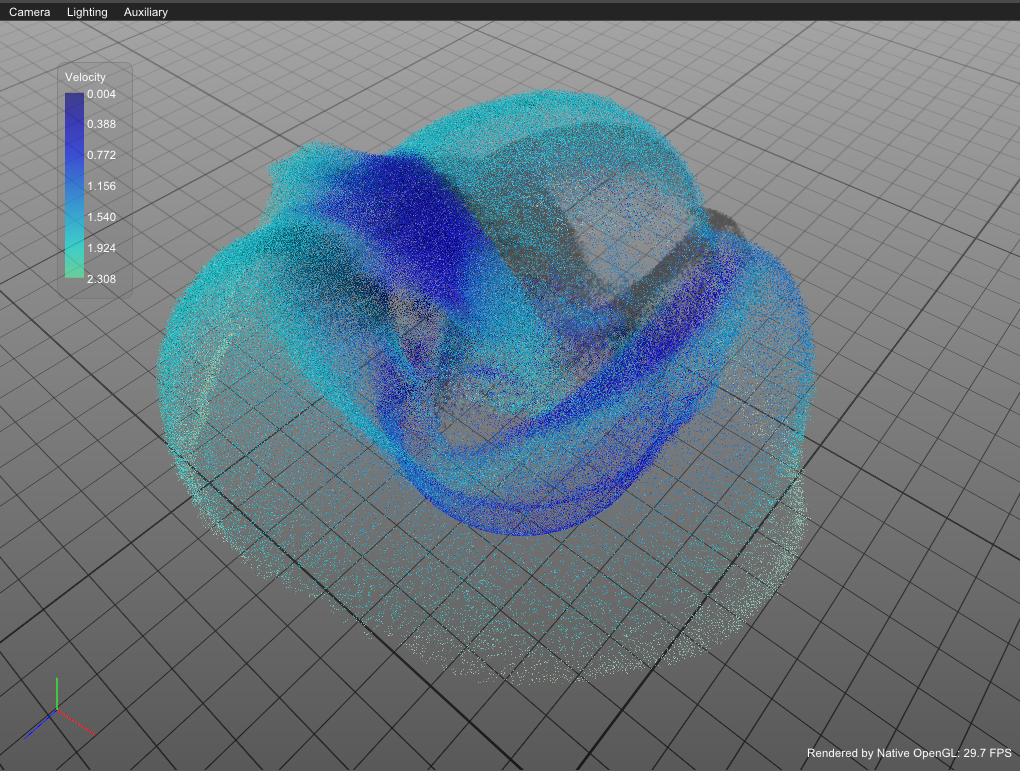This screenshot has width=1020, height=771.
Task: Click the 0.004 velocity legend value
Action: (101, 94)
